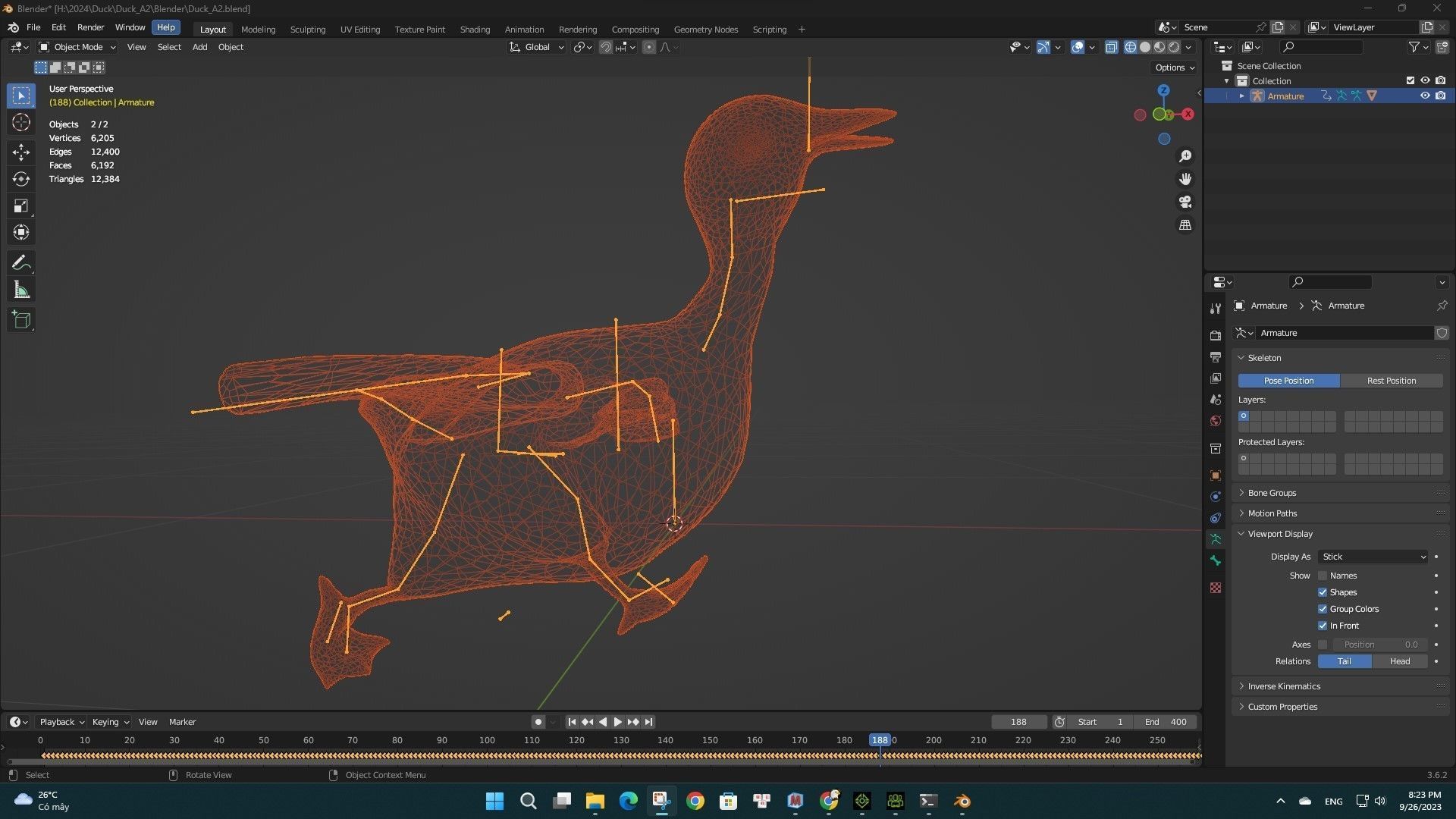Open the Scene properties tab
Viewport: 1456px width, 819px height.
click(x=1216, y=399)
